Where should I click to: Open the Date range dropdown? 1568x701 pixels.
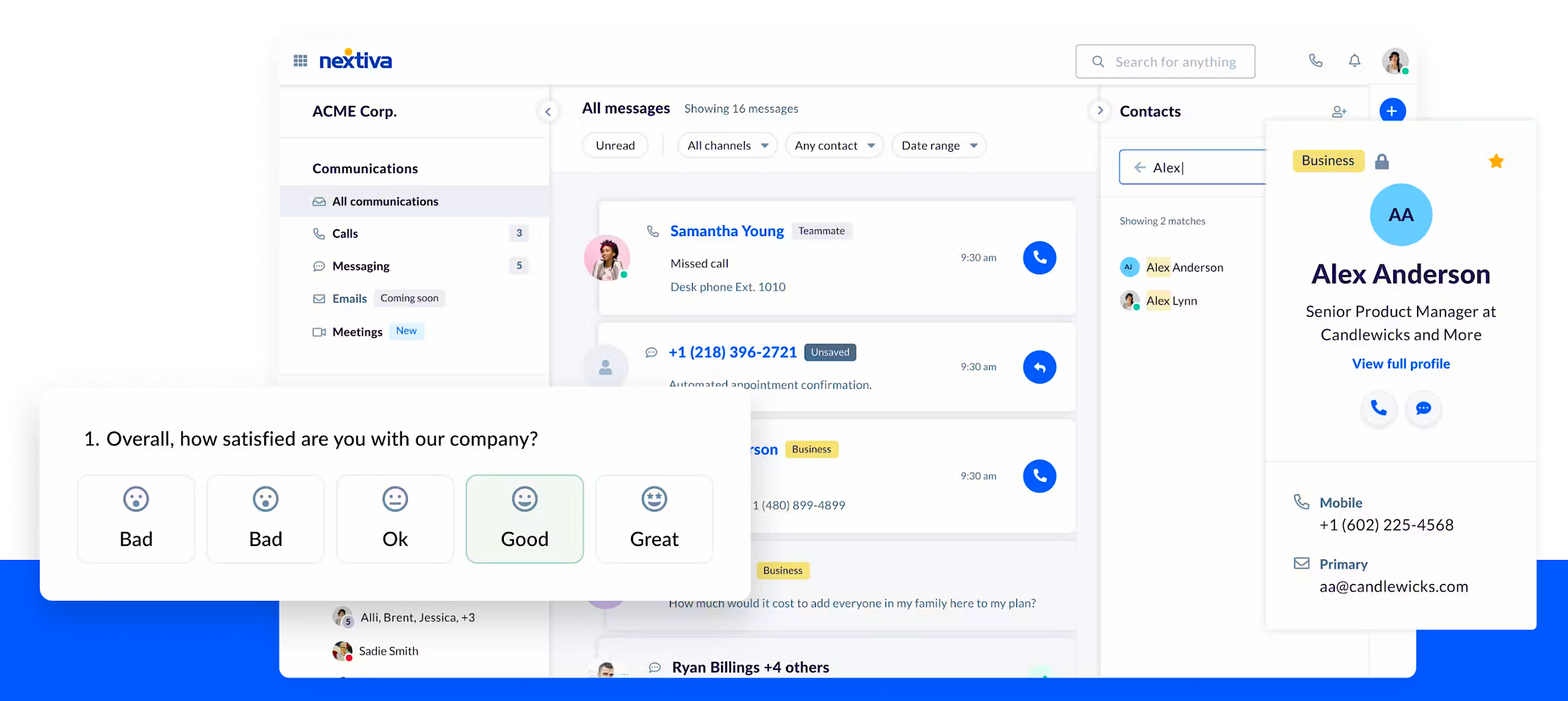(x=938, y=146)
